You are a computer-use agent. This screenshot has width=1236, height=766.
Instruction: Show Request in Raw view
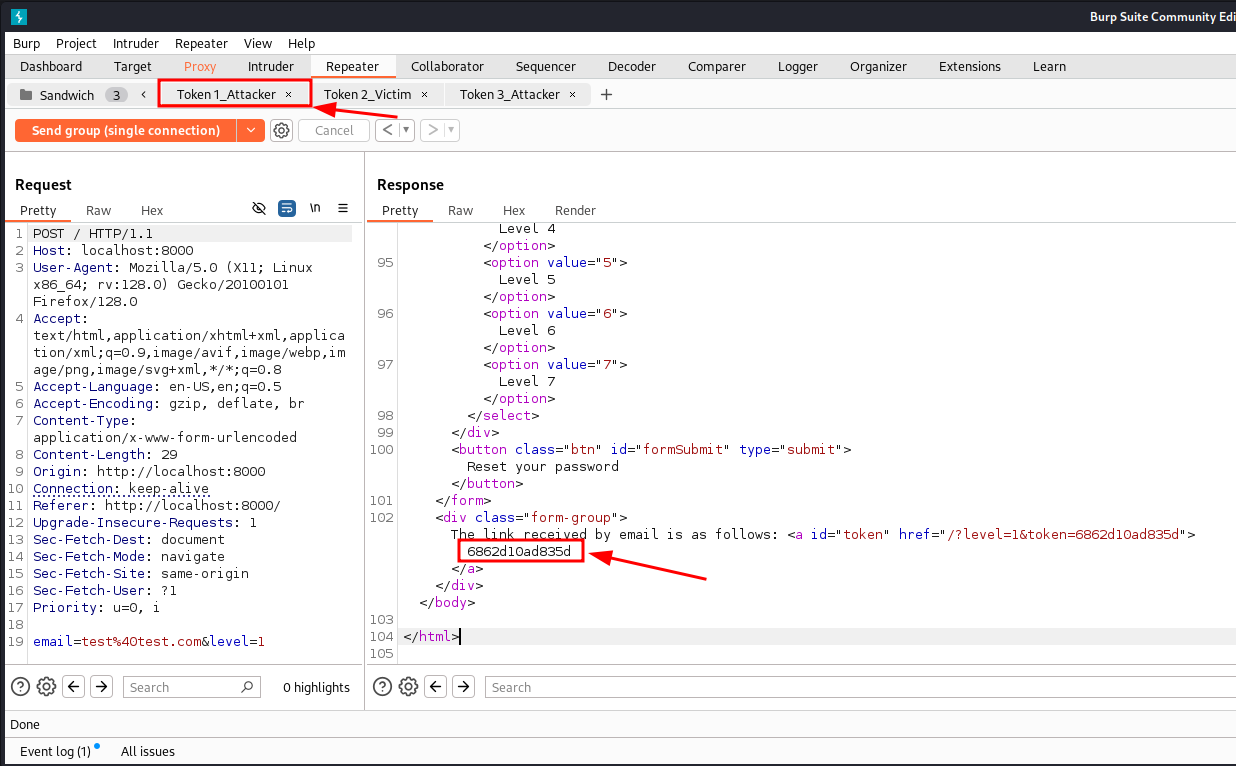tap(98, 210)
